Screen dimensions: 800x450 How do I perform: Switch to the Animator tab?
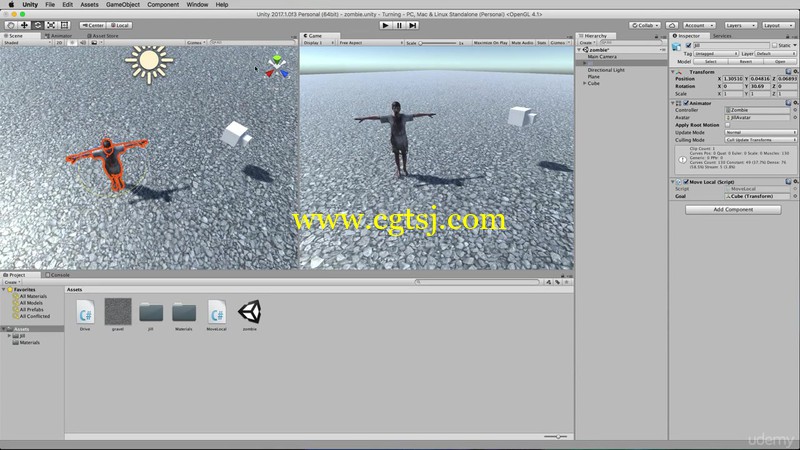(59, 36)
